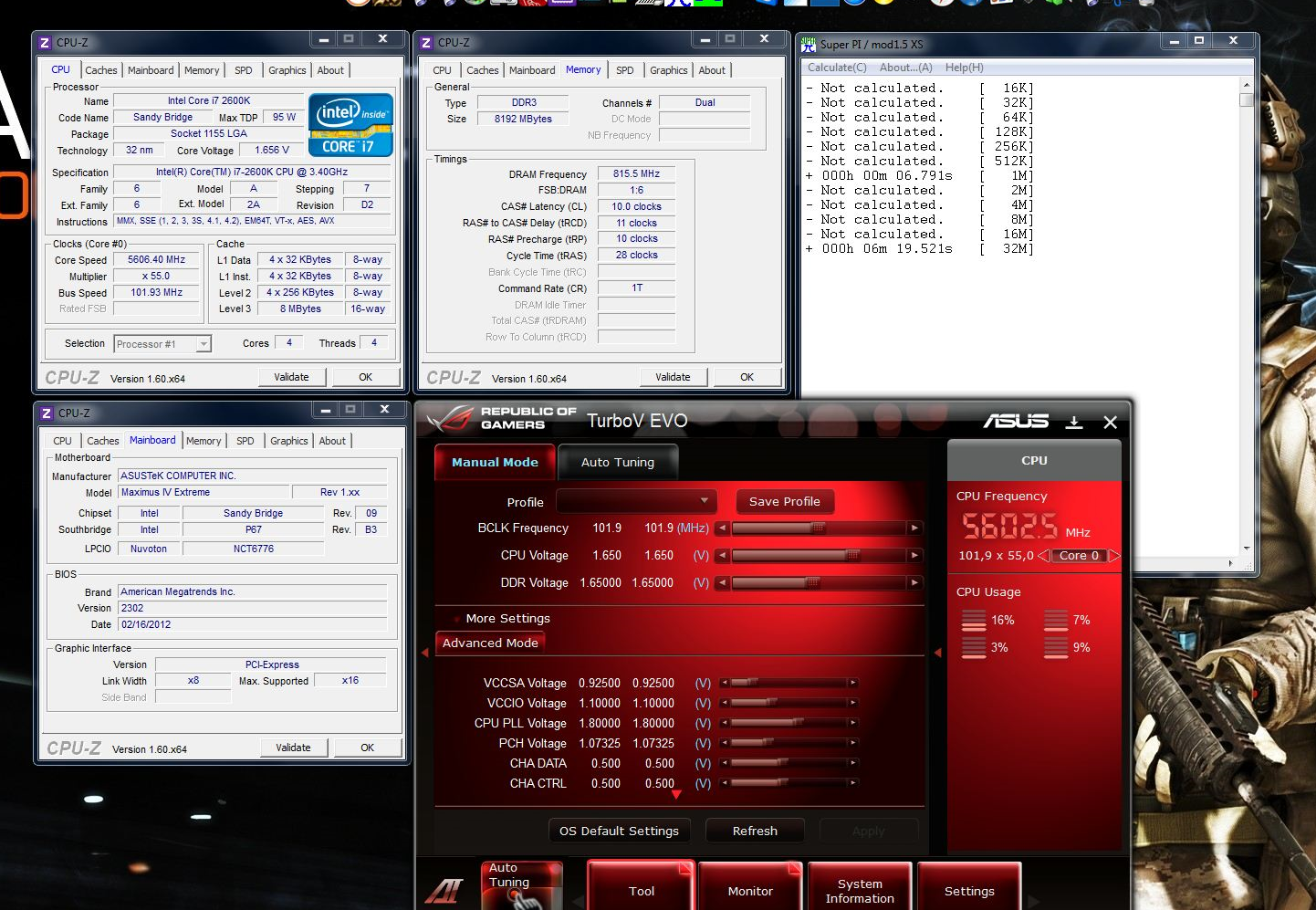This screenshot has width=1316, height=910.
Task: Decrease VCCSA Voltage with its left arrow
Action: tap(724, 683)
